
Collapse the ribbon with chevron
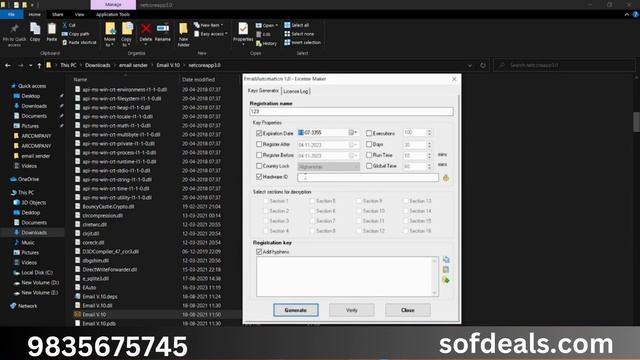(x=627, y=15)
